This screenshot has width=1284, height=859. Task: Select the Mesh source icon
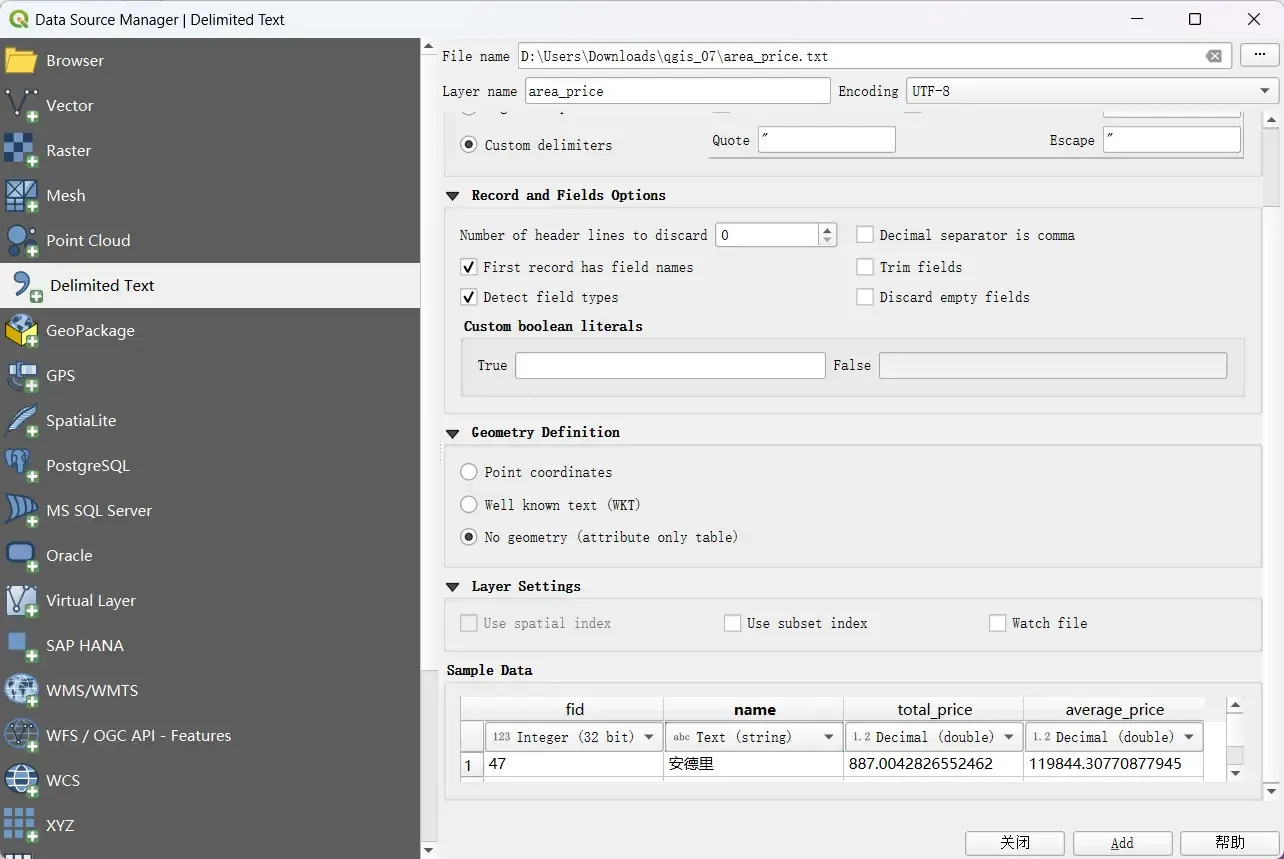[21, 195]
